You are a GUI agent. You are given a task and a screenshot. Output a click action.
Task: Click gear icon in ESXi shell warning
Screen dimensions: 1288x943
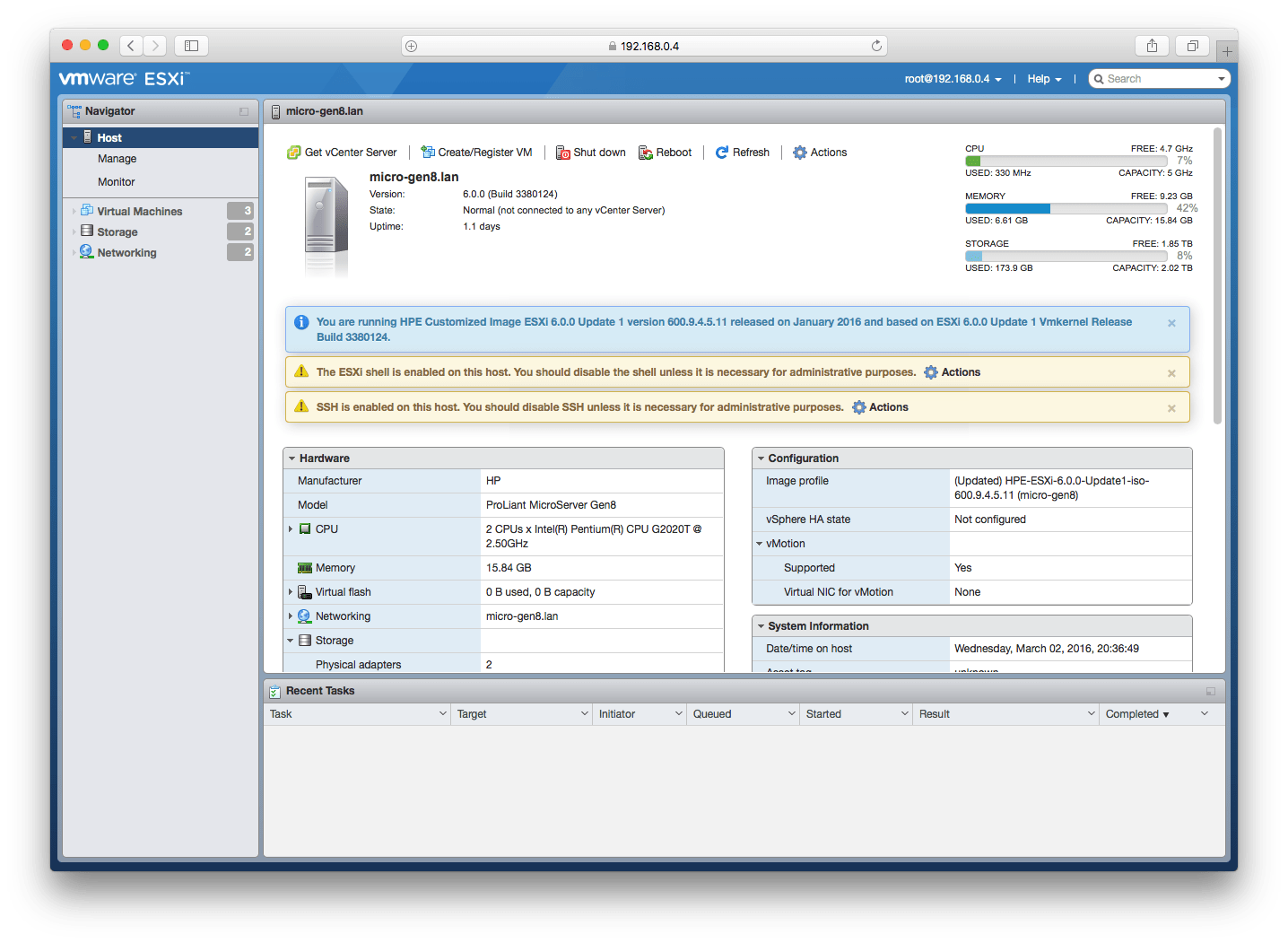pyautogui.click(x=931, y=372)
